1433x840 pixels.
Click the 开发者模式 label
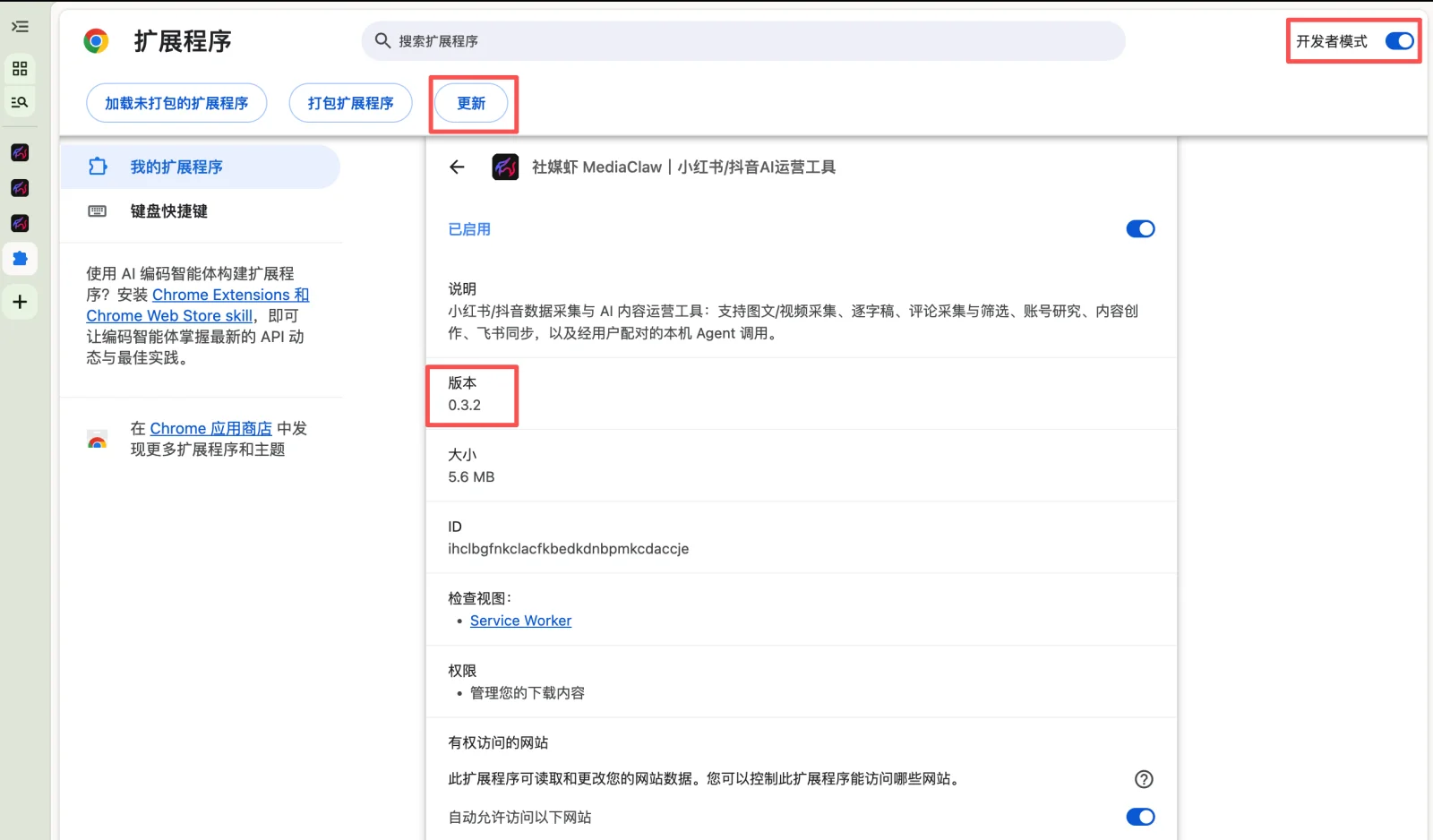(1332, 41)
